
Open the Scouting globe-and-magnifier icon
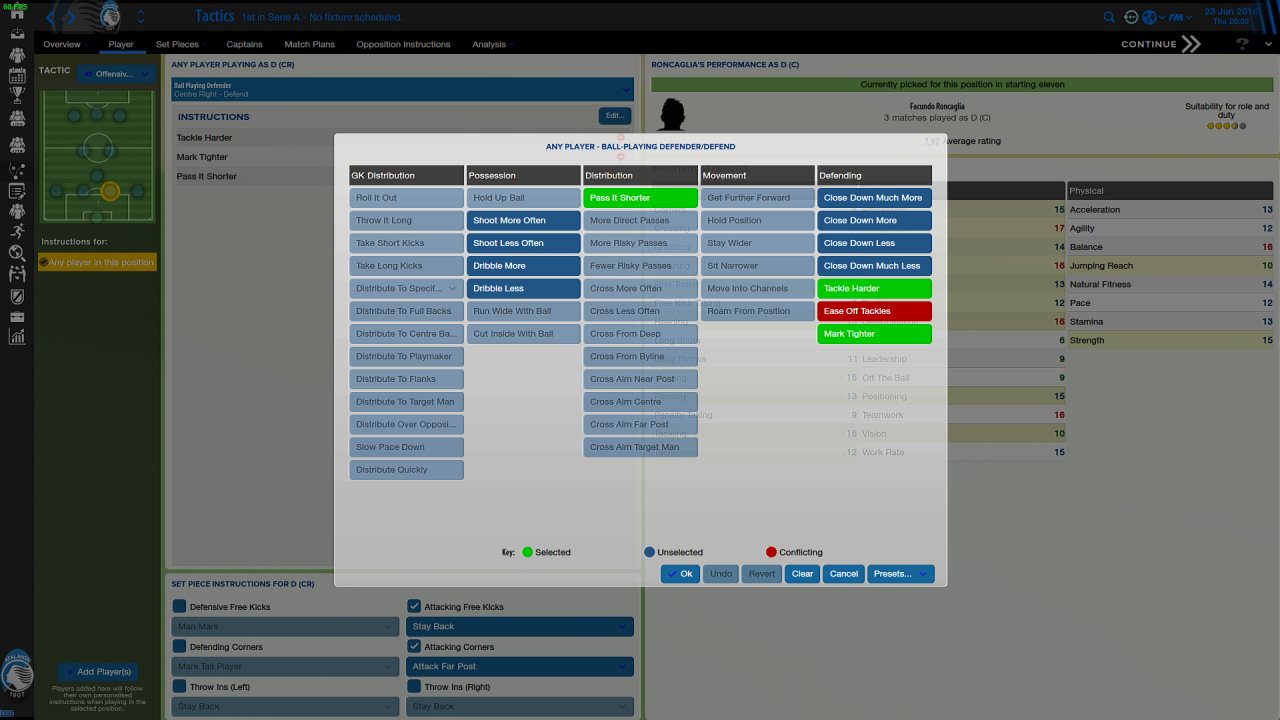tap(17, 253)
